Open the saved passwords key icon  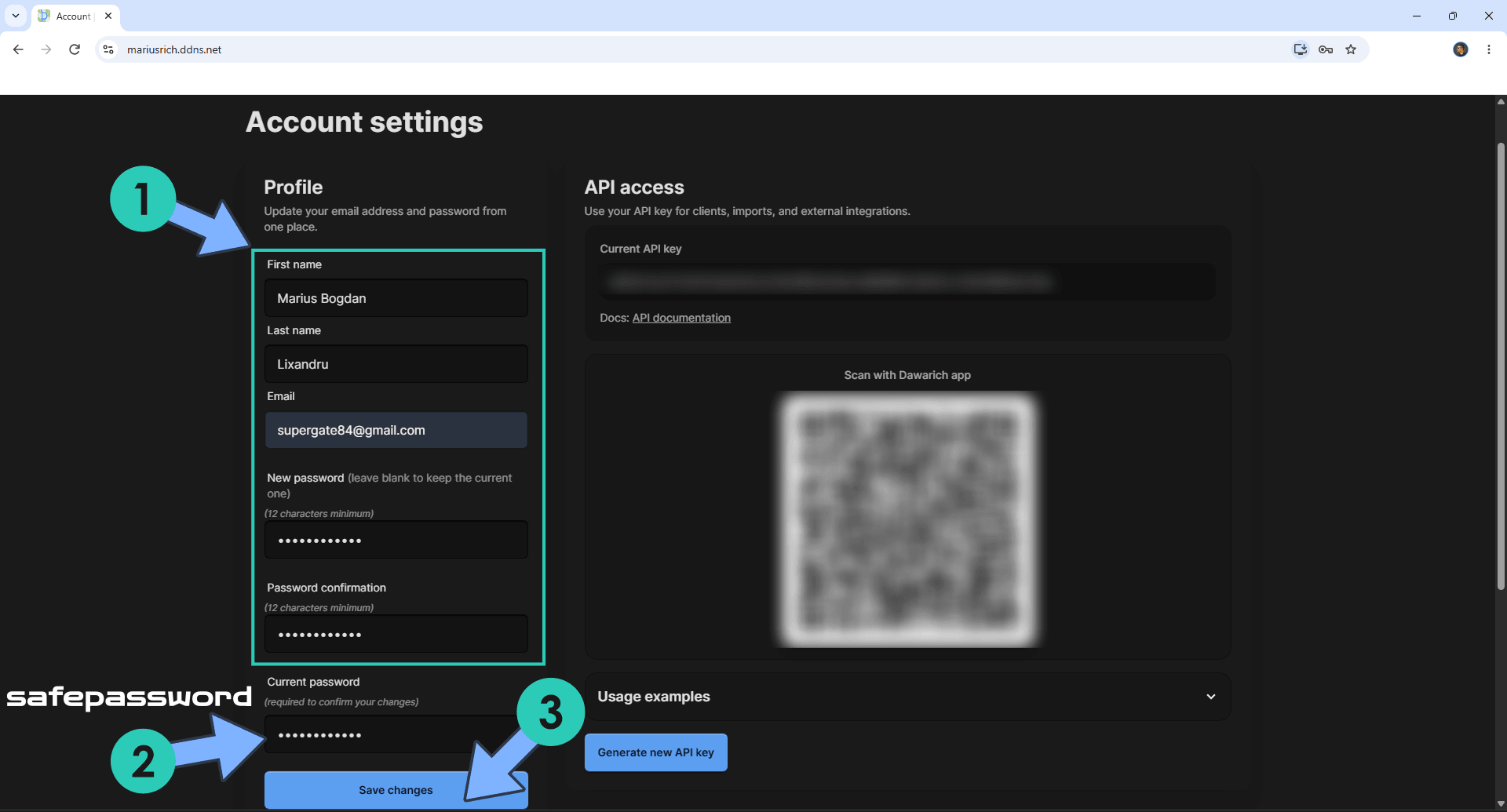point(1326,49)
